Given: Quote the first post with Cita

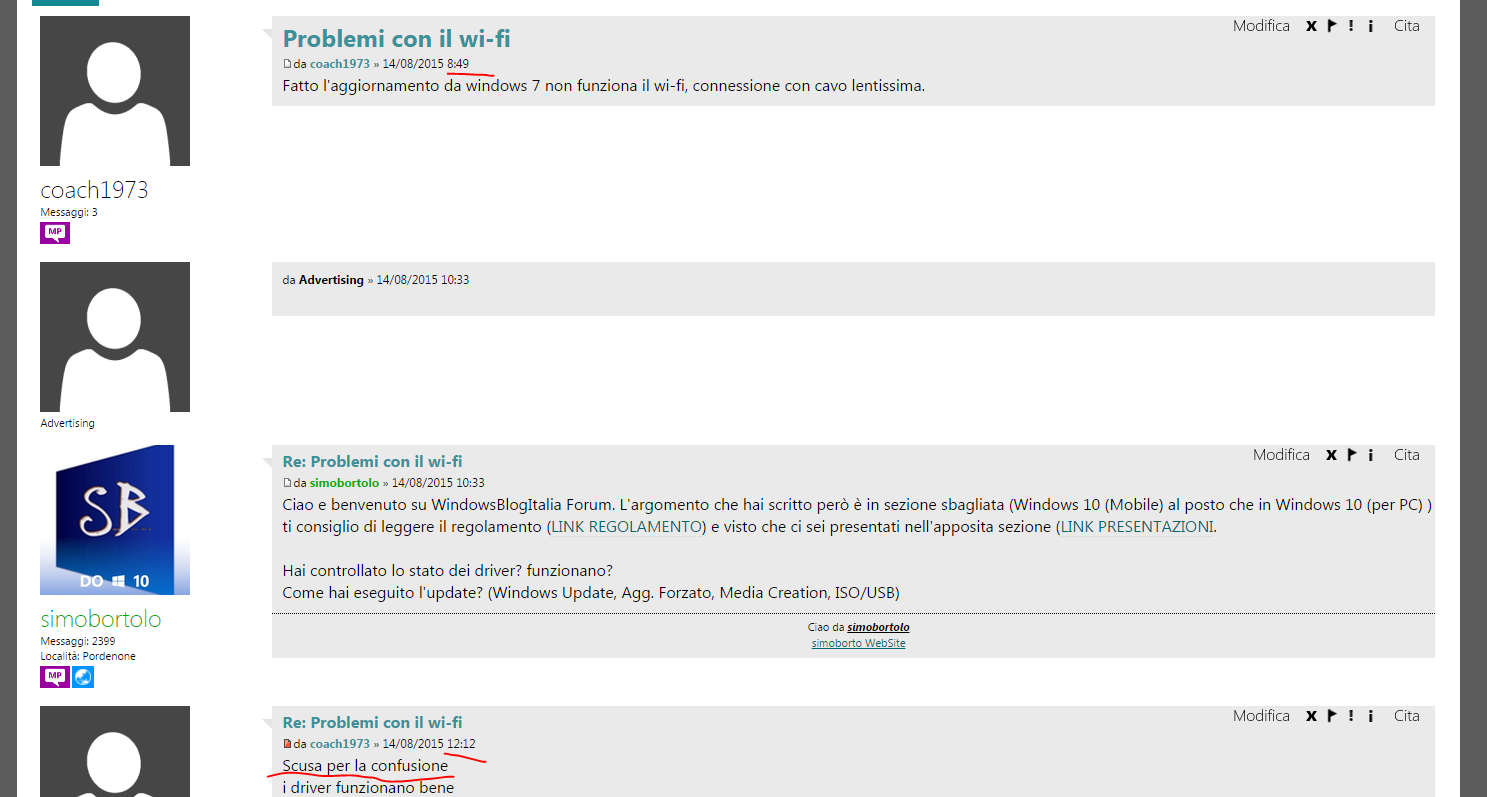Looking at the screenshot, I should pos(1407,26).
